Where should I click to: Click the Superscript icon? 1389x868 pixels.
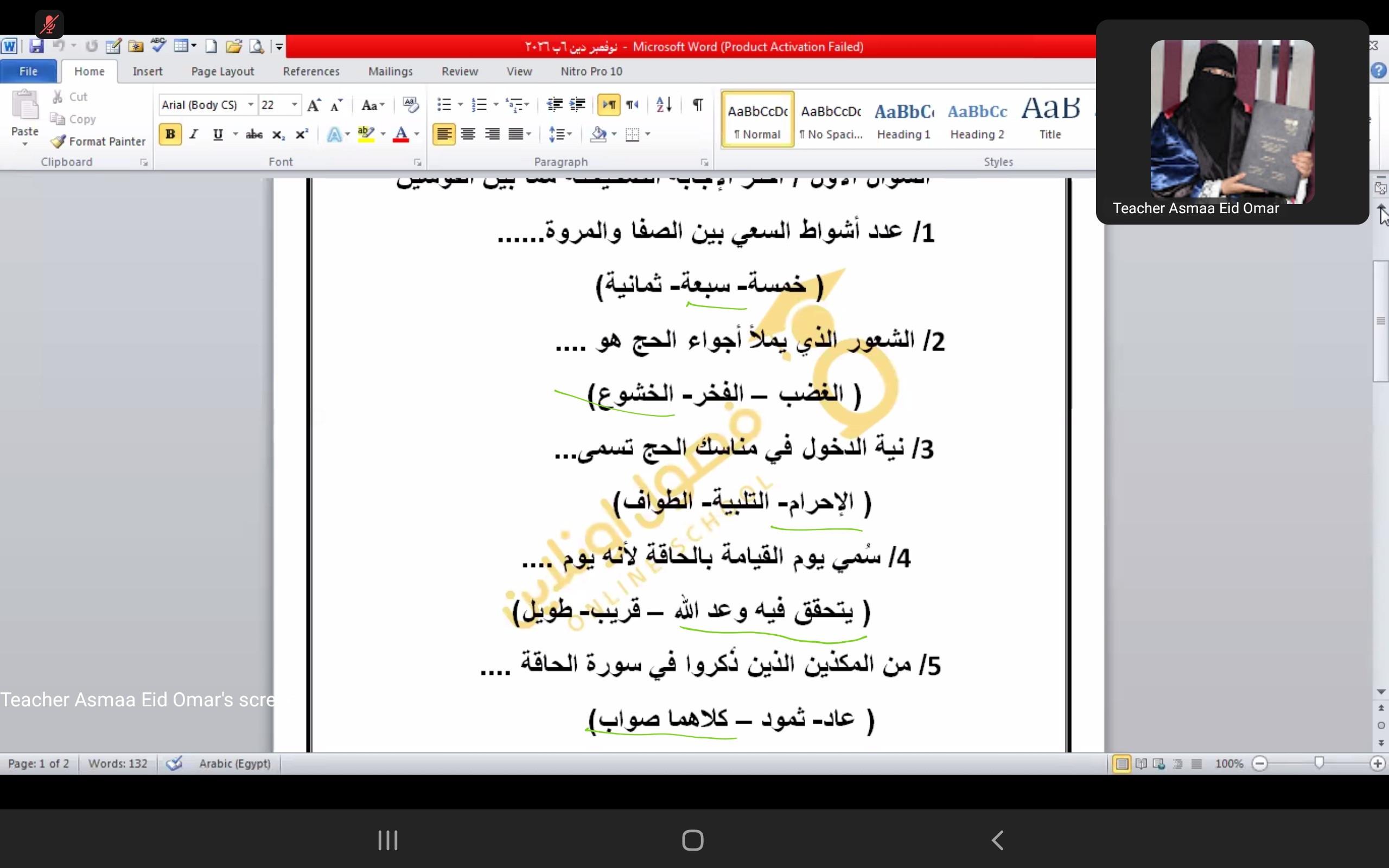click(302, 135)
